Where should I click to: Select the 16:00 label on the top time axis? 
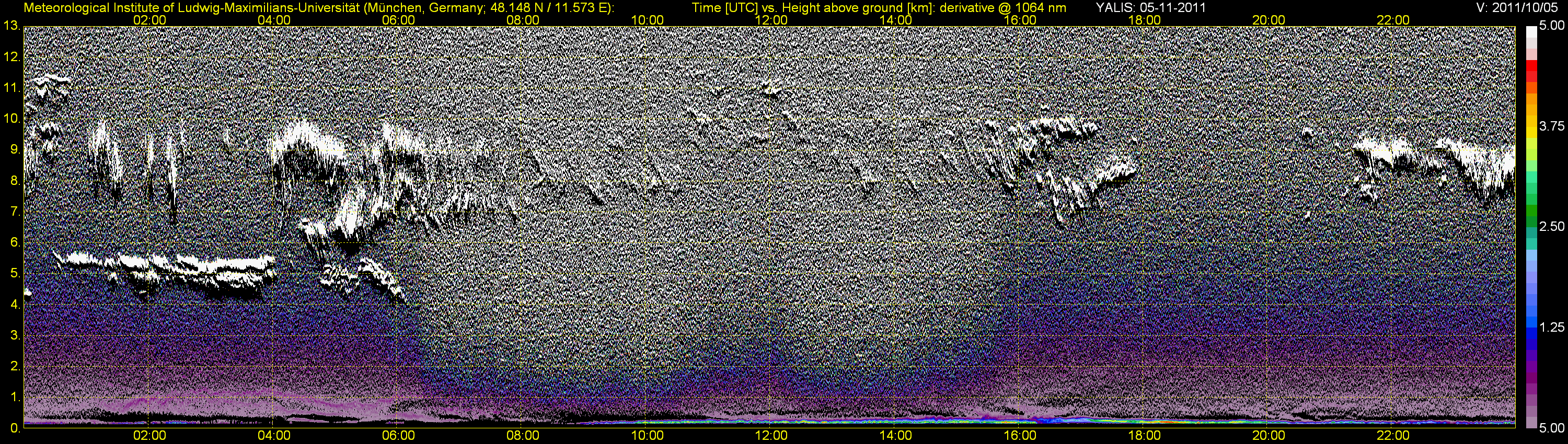point(1020,20)
